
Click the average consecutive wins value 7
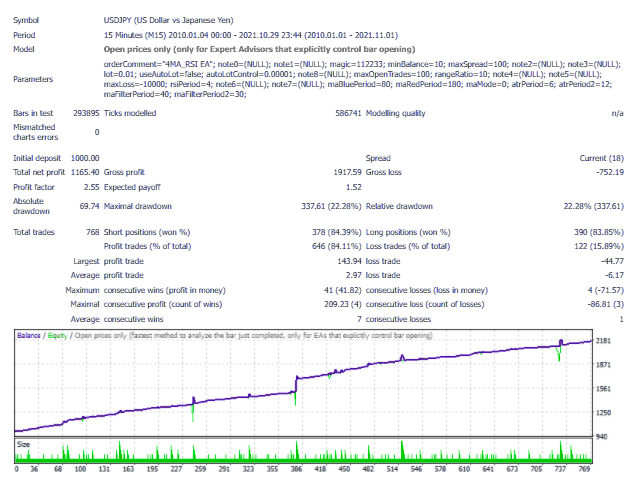pyautogui.click(x=359, y=319)
